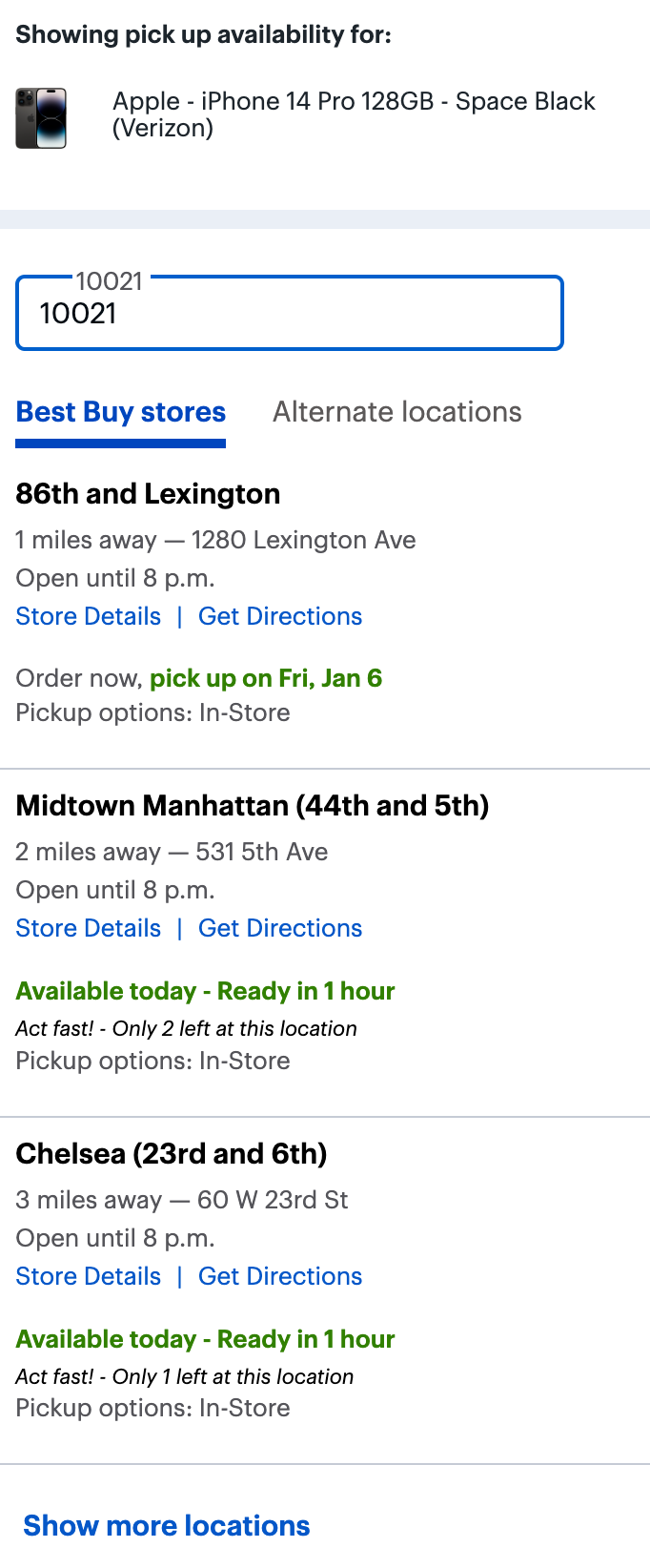The height and width of the screenshot is (1568, 650).
Task: Click the iPhone 14 Pro product thumbnail
Action: pyautogui.click(x=41, y=118)
